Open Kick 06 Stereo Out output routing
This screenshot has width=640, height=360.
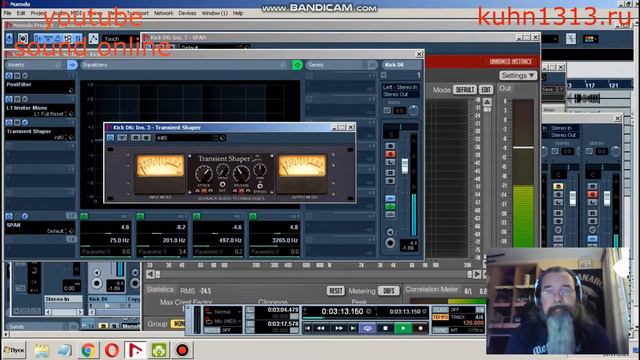(400, 94)
